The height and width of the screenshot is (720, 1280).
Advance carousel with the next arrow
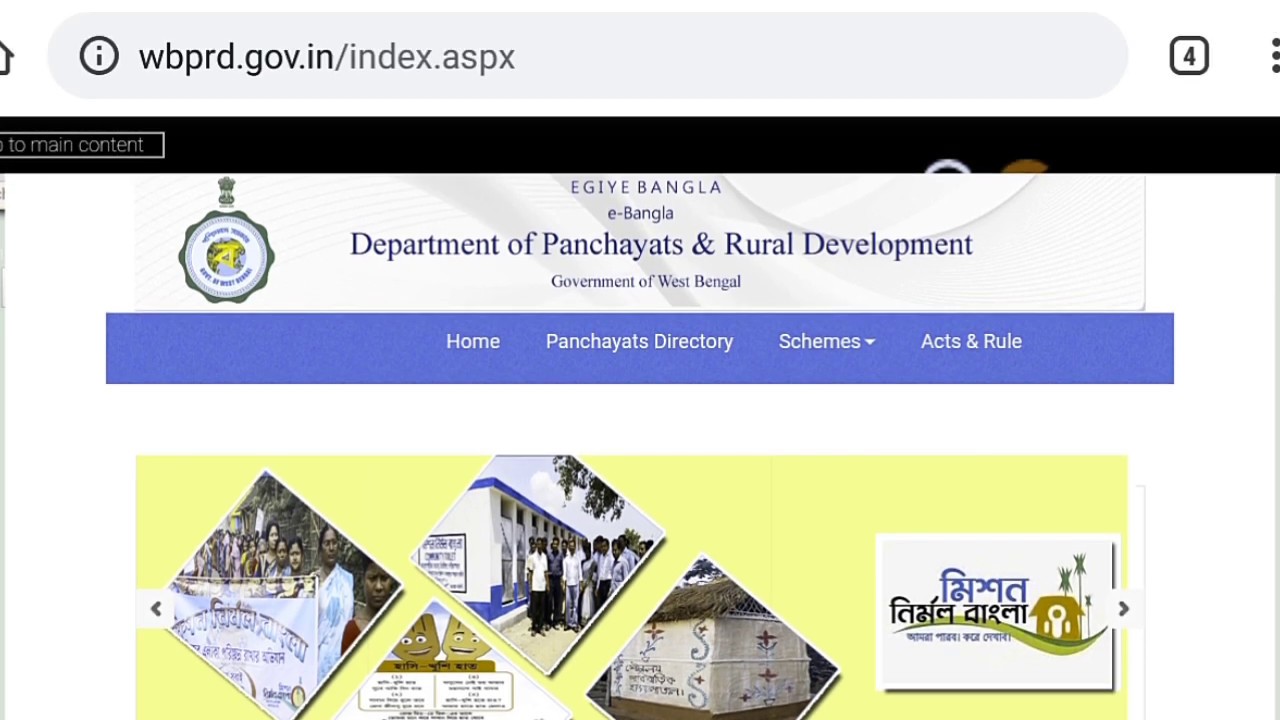[1123, 609]
